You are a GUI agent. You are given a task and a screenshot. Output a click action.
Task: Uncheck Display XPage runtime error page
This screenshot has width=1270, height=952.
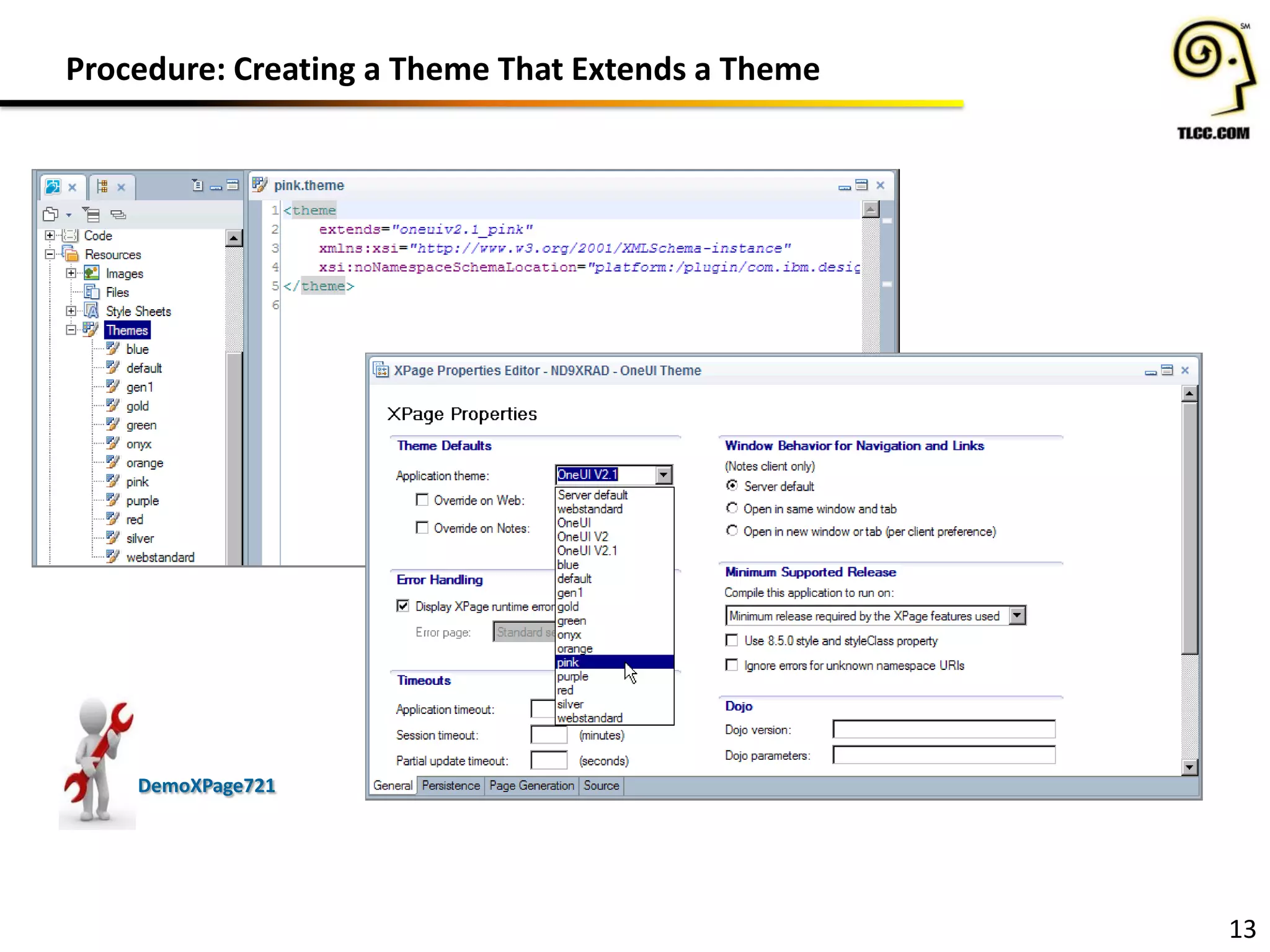pos(403,606)
